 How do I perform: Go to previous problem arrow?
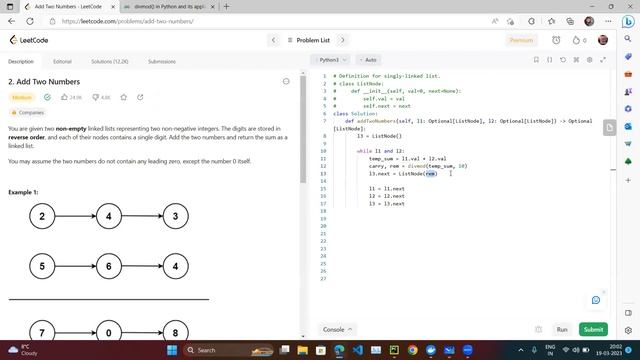click(x=273, y=40)
